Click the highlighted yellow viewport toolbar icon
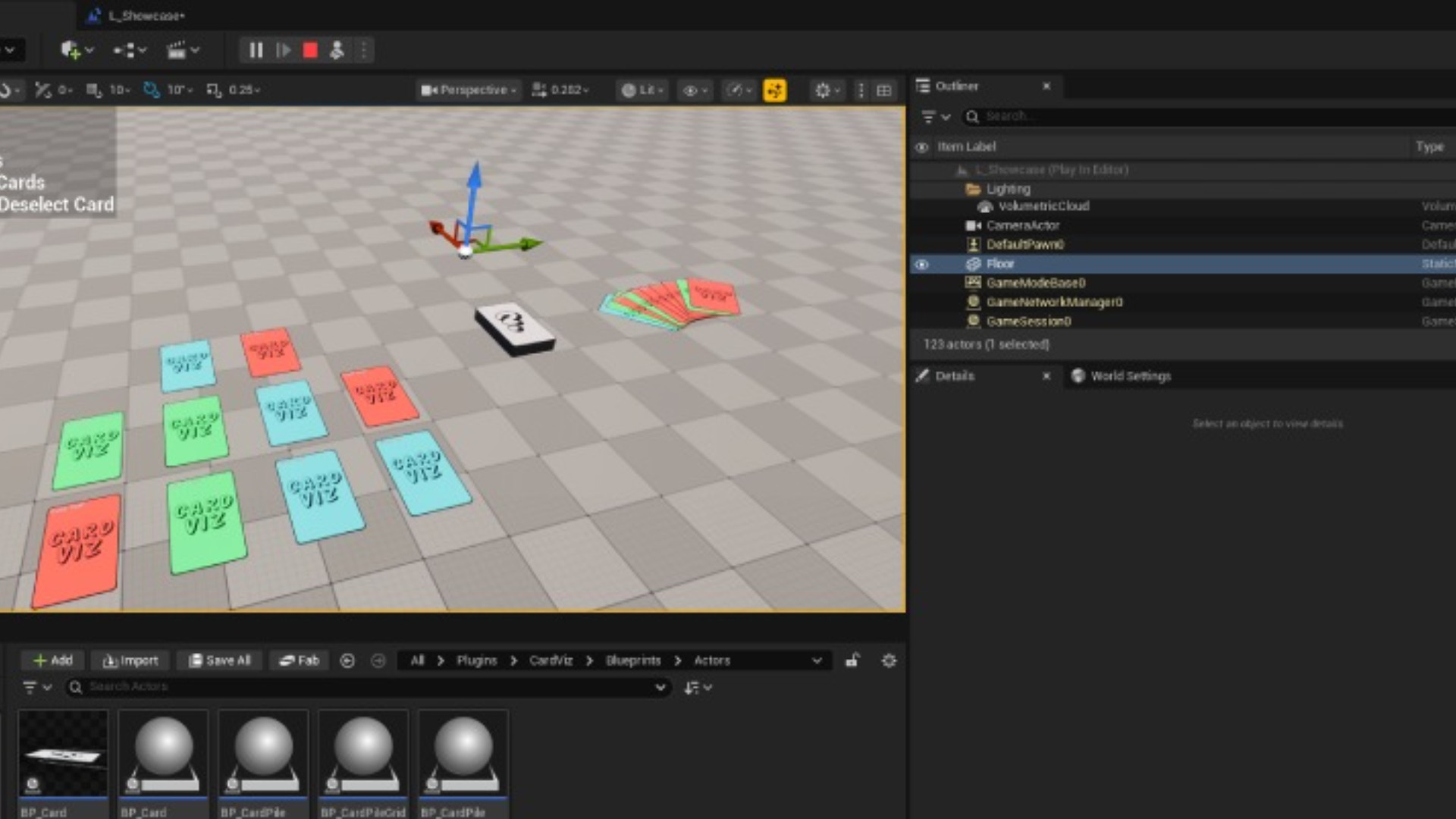Viewport: 1456px width, 819px height. click(x=774, y=90)
